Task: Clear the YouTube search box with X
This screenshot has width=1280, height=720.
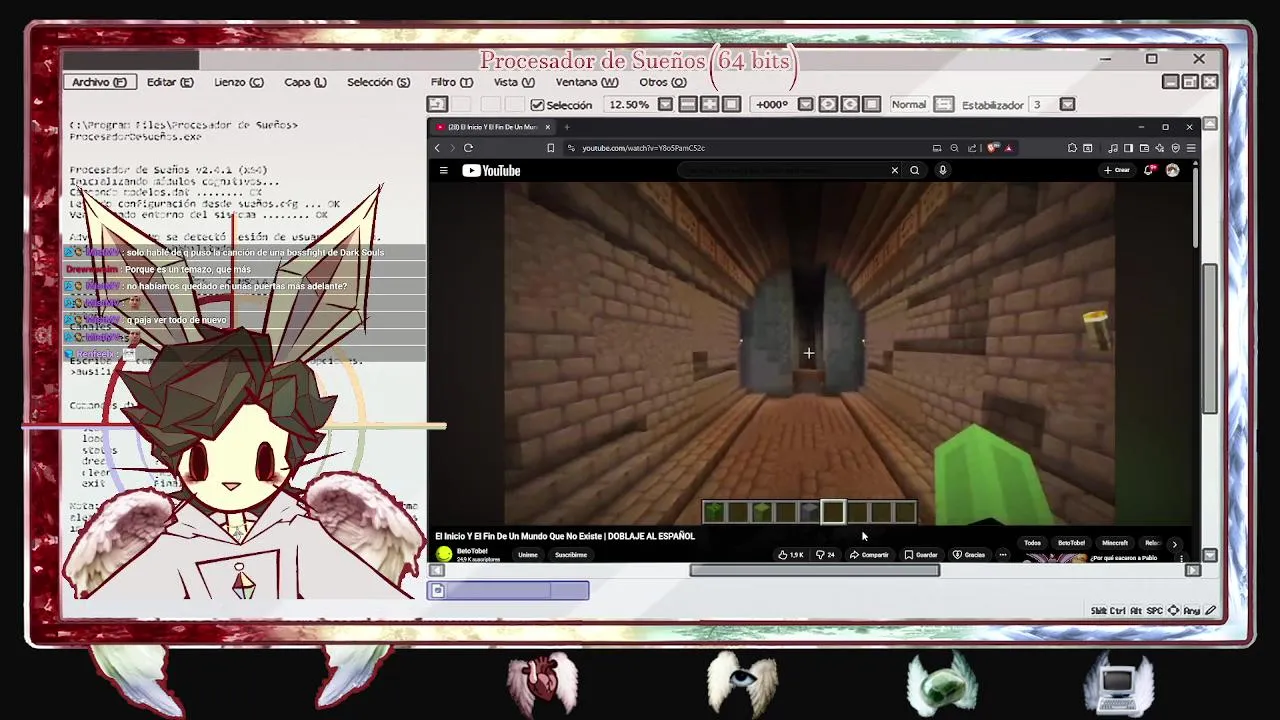Action: click(895, 171)
